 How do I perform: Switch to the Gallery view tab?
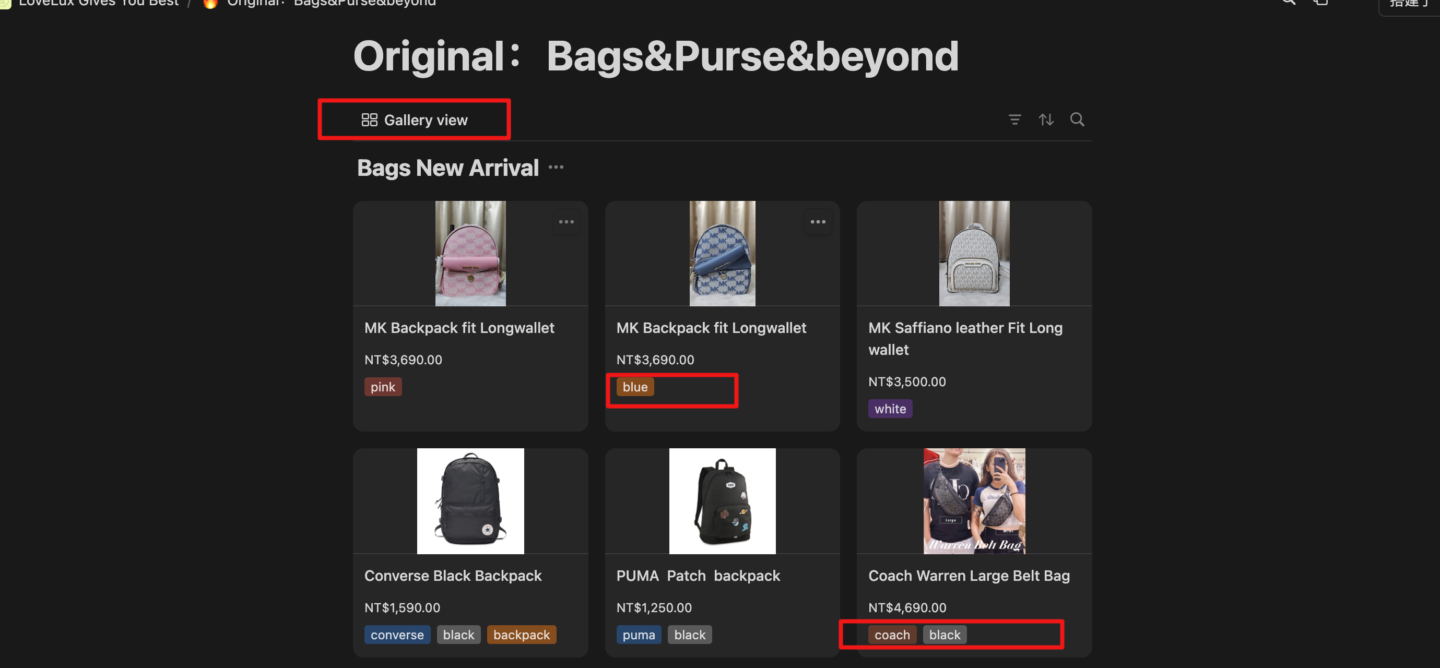pyautogui.click(x=415, y=120)
